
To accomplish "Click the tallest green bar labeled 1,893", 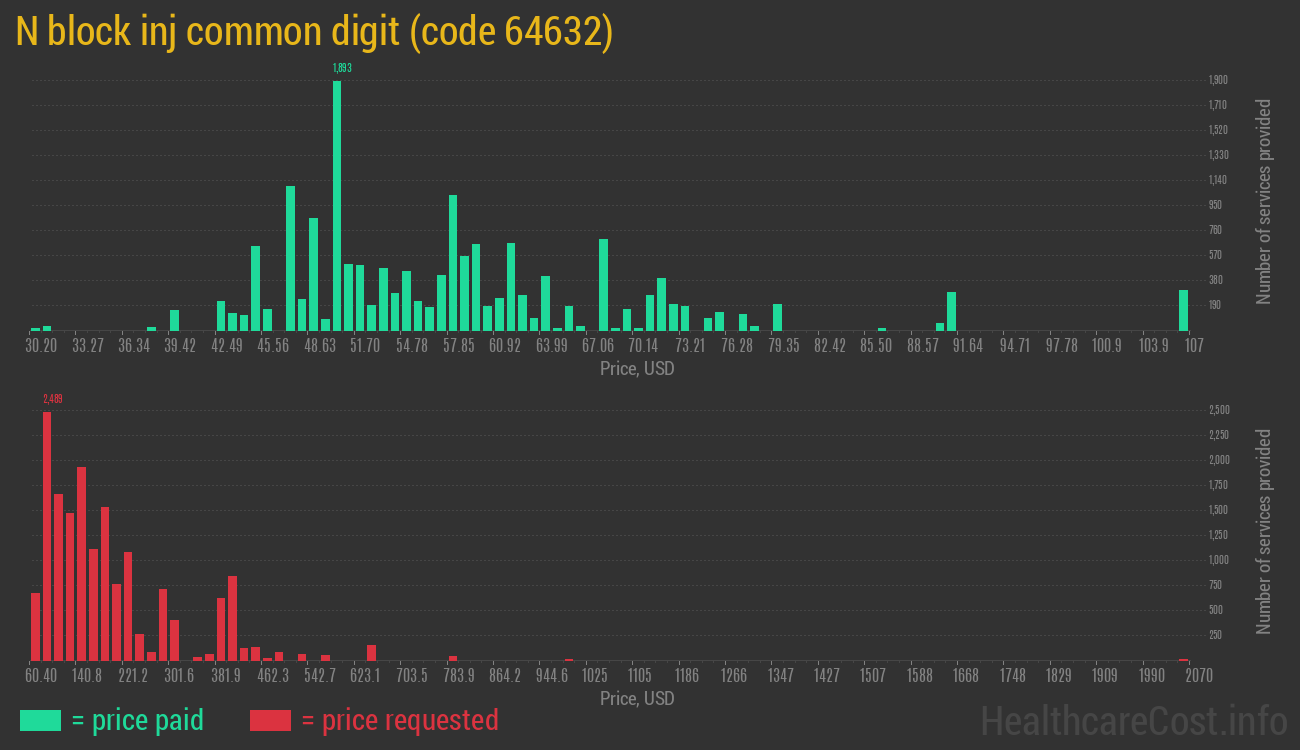I will tap(338, 200).
